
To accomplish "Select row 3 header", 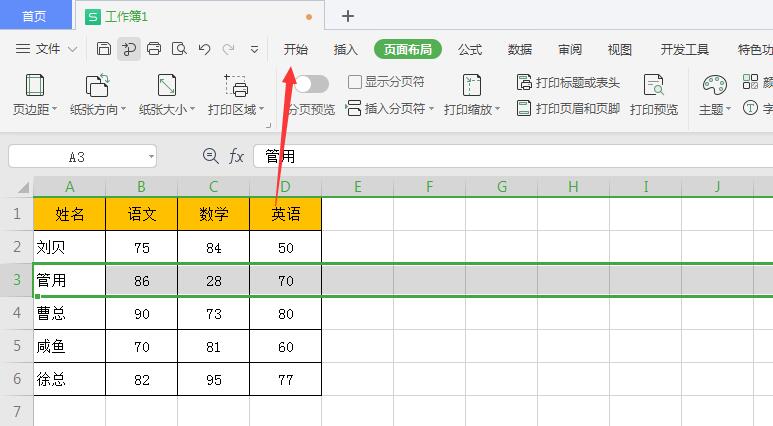I will (x=17, y=280).
